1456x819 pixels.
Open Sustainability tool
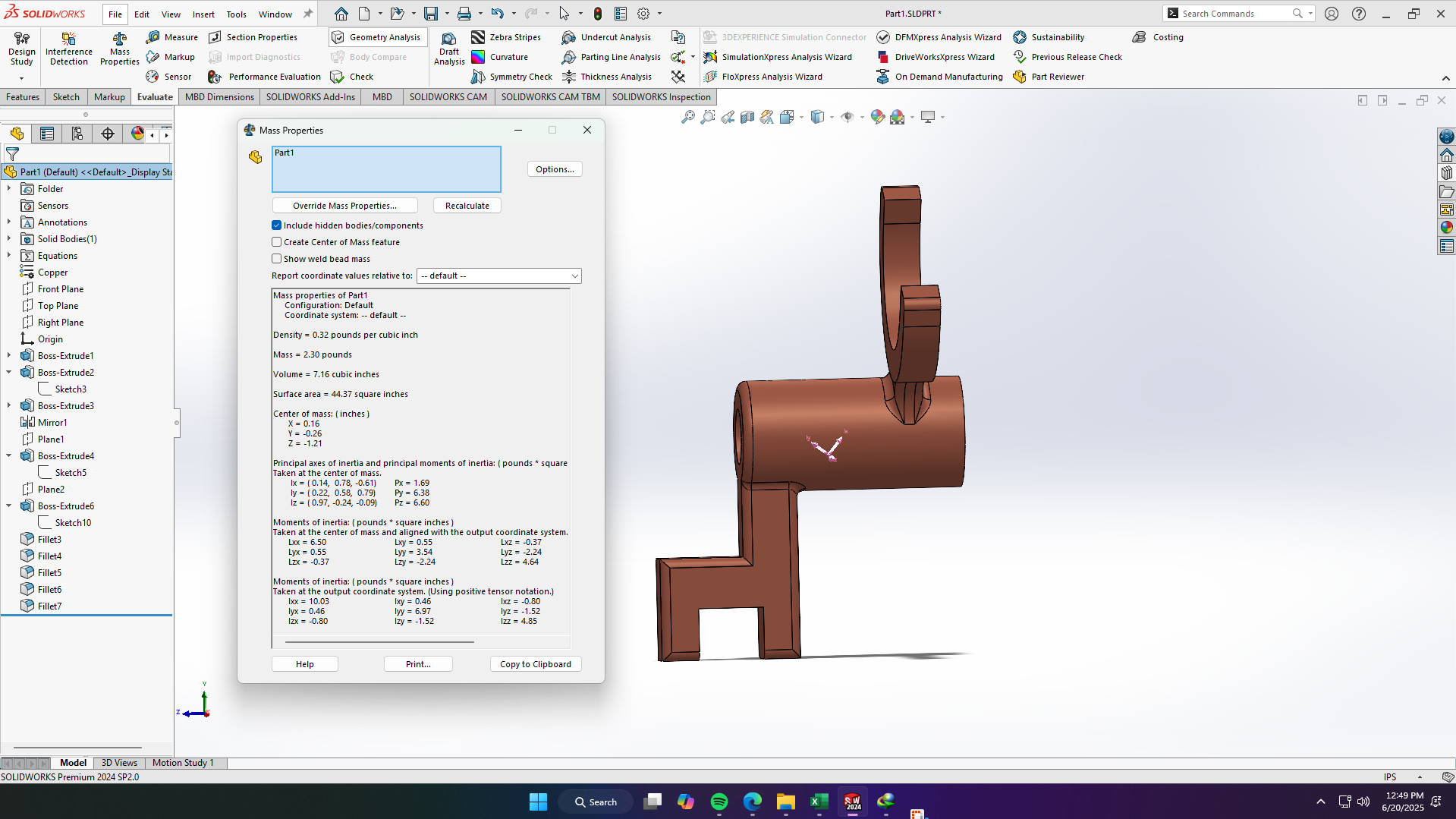coord(1049,37)
